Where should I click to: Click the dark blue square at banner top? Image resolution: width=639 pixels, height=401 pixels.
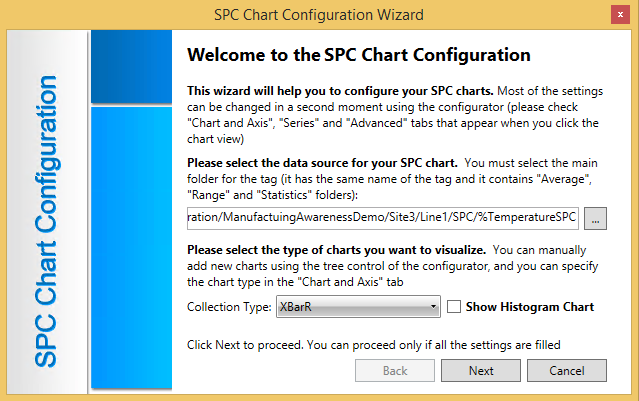(132, 66)
